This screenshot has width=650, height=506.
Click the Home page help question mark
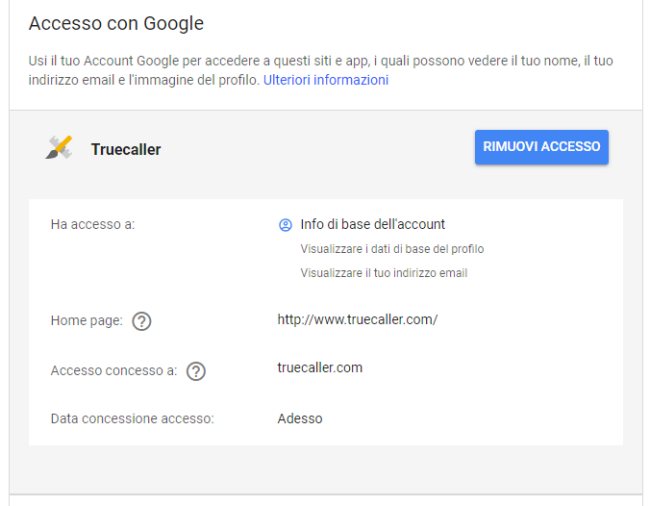coord(142,321)
